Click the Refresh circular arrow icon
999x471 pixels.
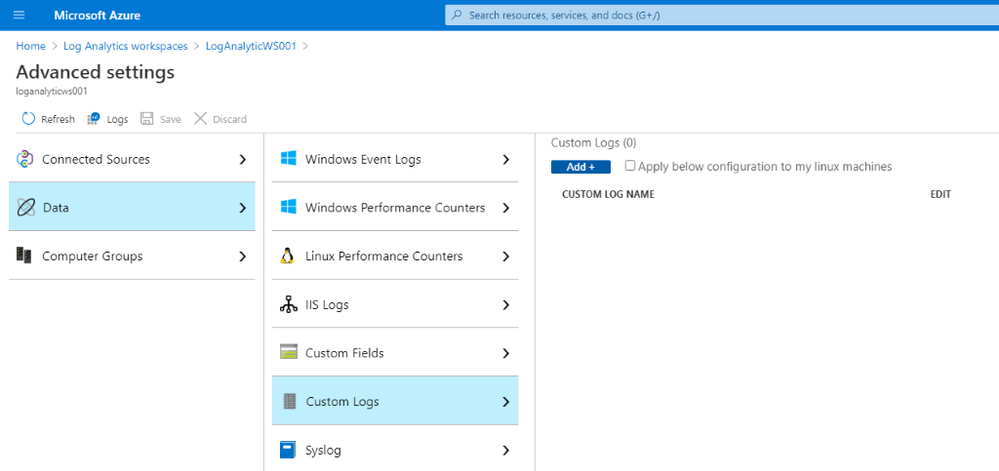(x=28, y=119)
